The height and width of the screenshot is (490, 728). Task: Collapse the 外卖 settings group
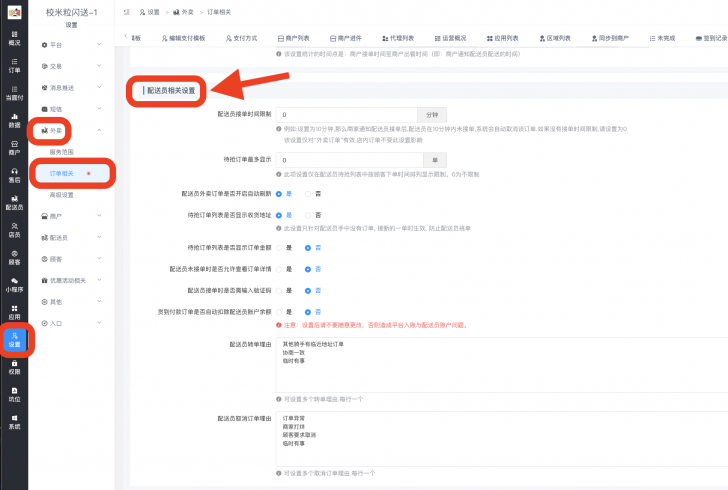72,131
